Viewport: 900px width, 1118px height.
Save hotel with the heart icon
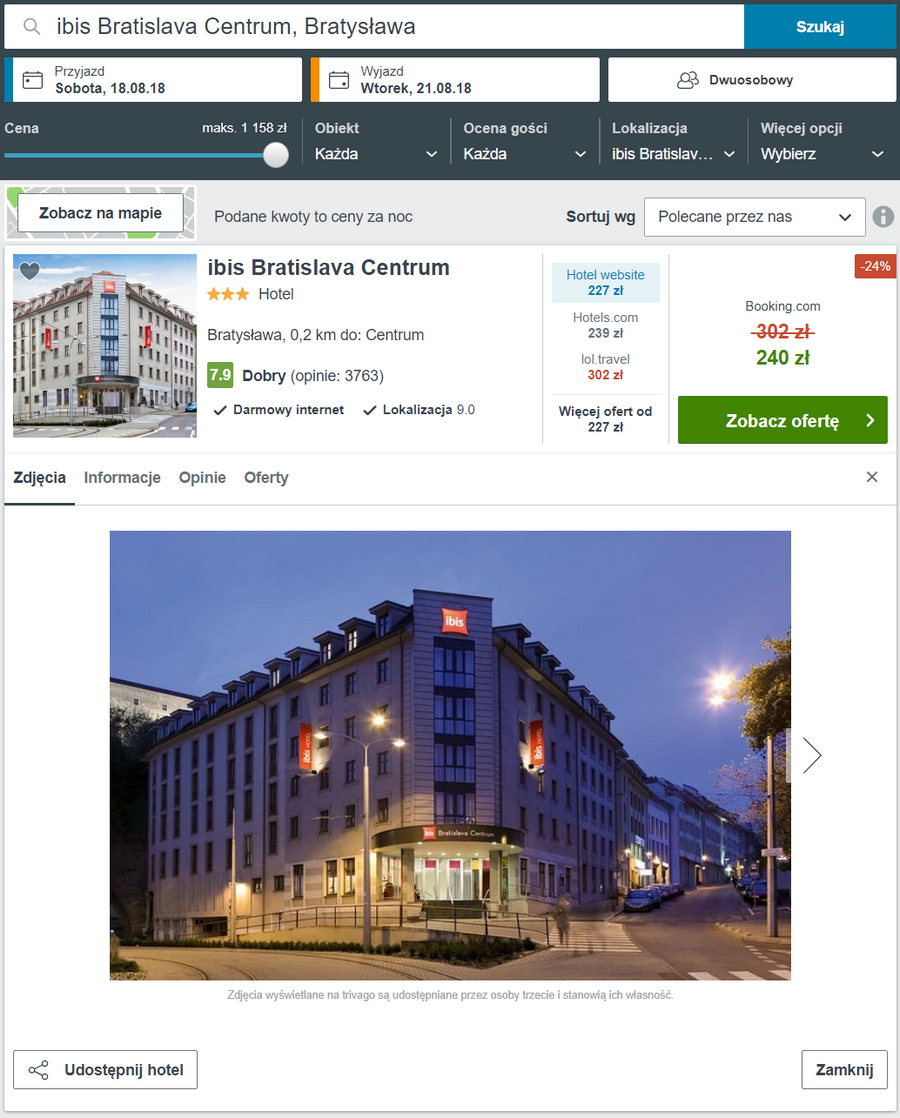[x=29, y=271]
